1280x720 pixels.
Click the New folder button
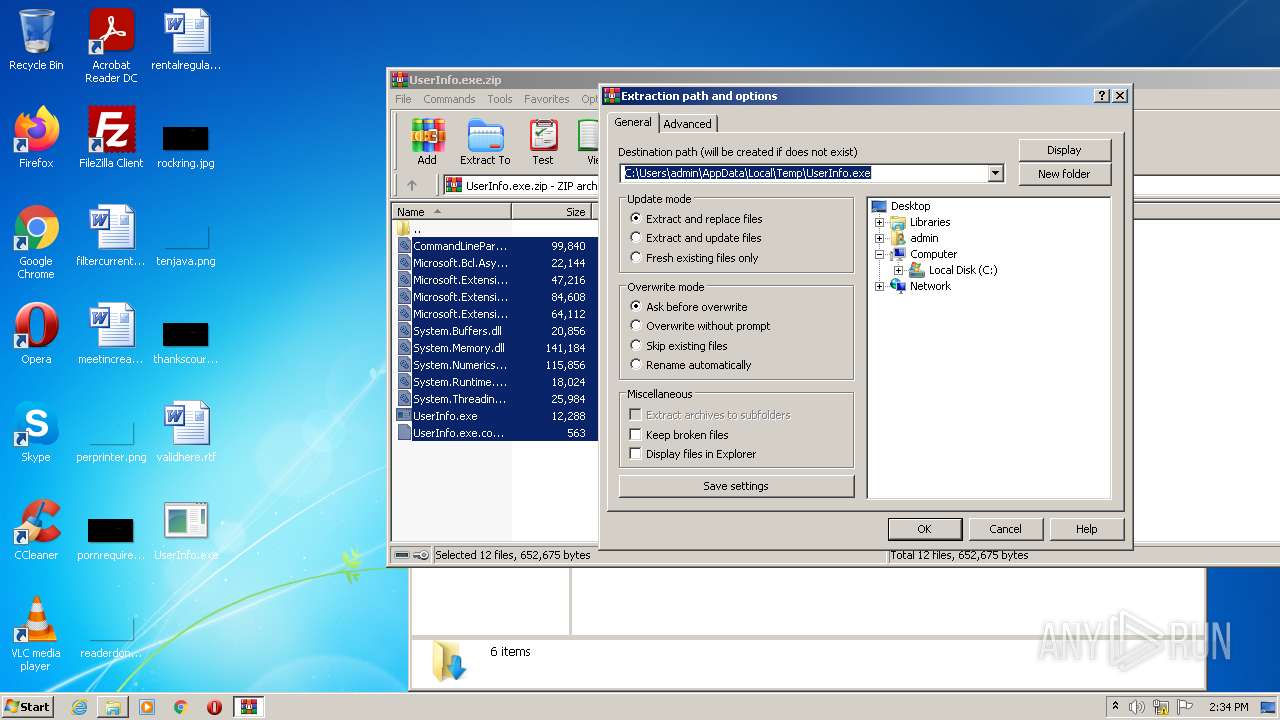1065,174
